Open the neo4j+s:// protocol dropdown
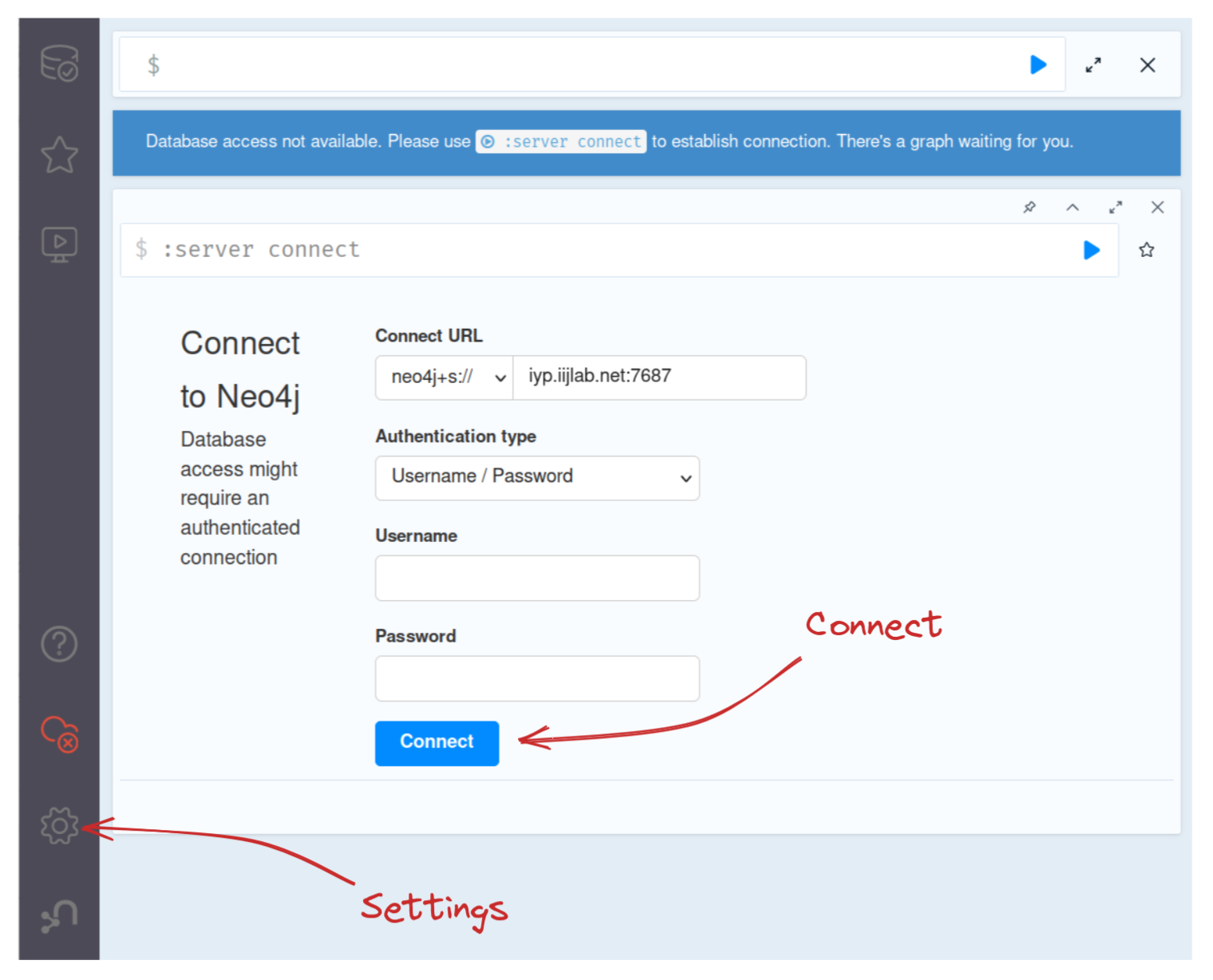 [x=445, y=377]
